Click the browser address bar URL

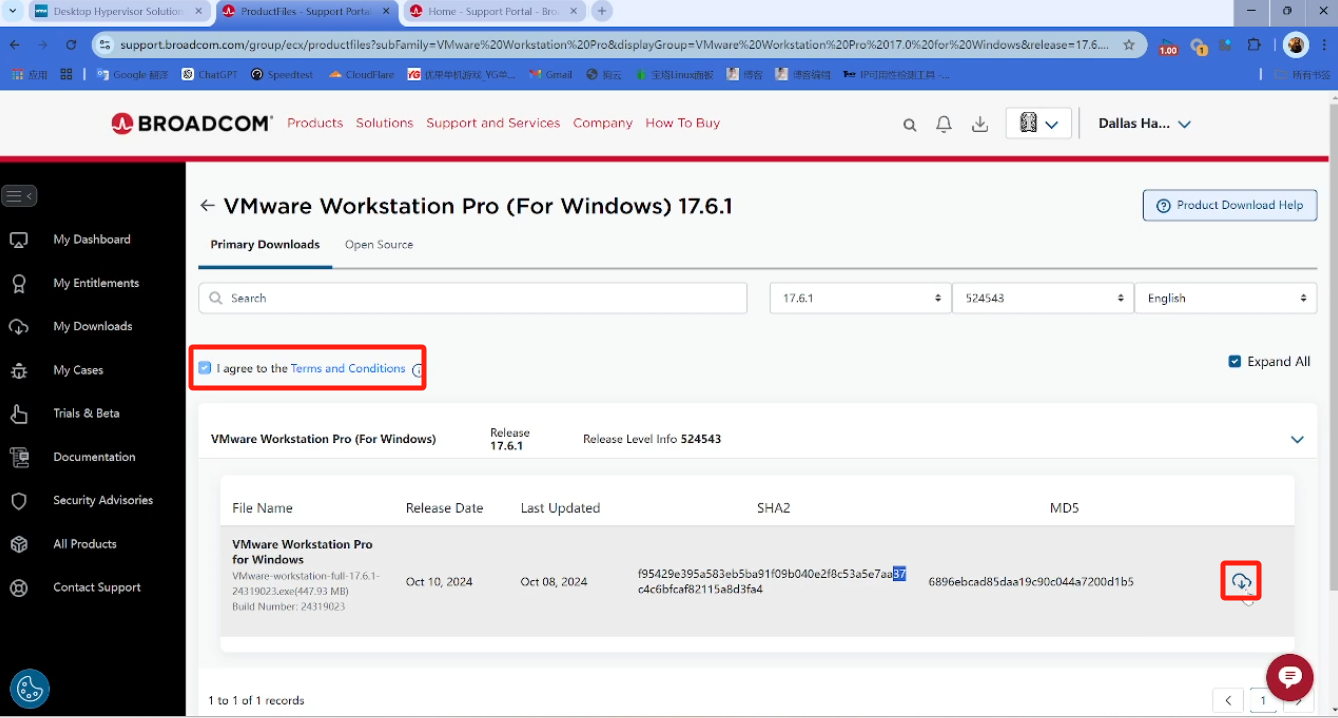[615, 45]
